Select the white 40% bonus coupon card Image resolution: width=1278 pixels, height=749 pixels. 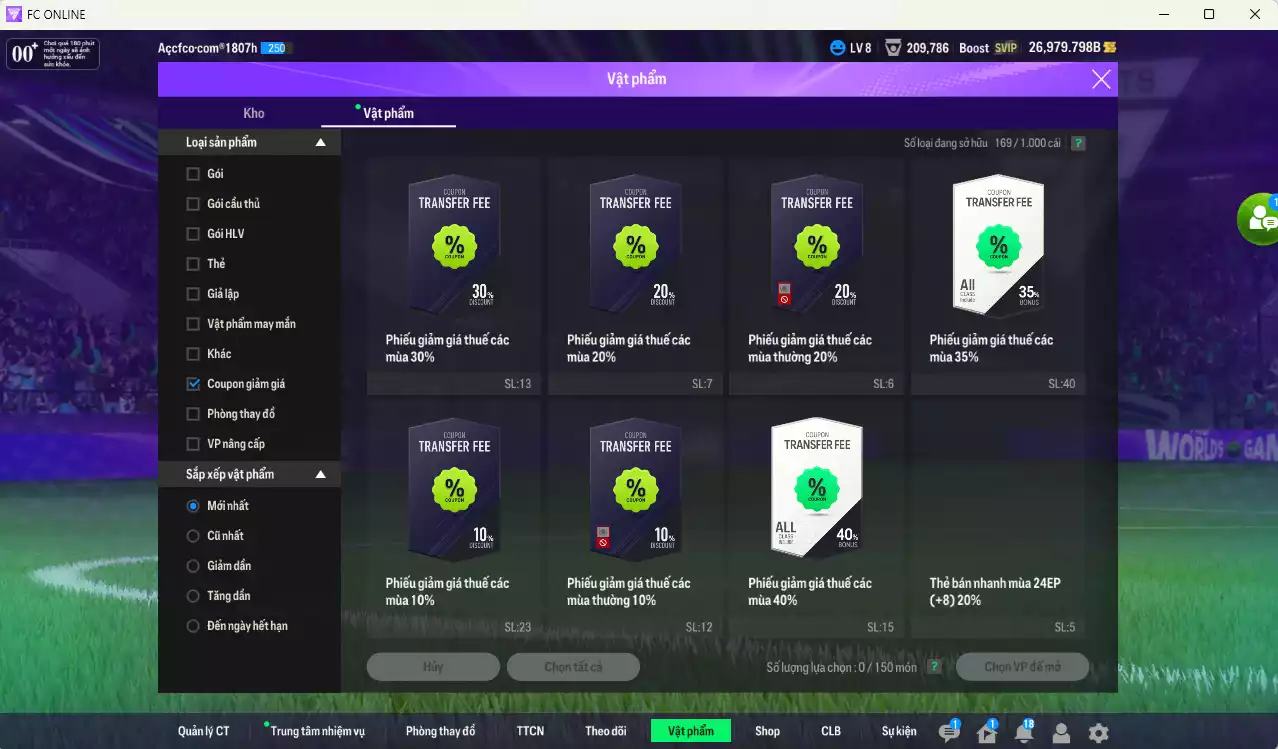tap(816, 519)
